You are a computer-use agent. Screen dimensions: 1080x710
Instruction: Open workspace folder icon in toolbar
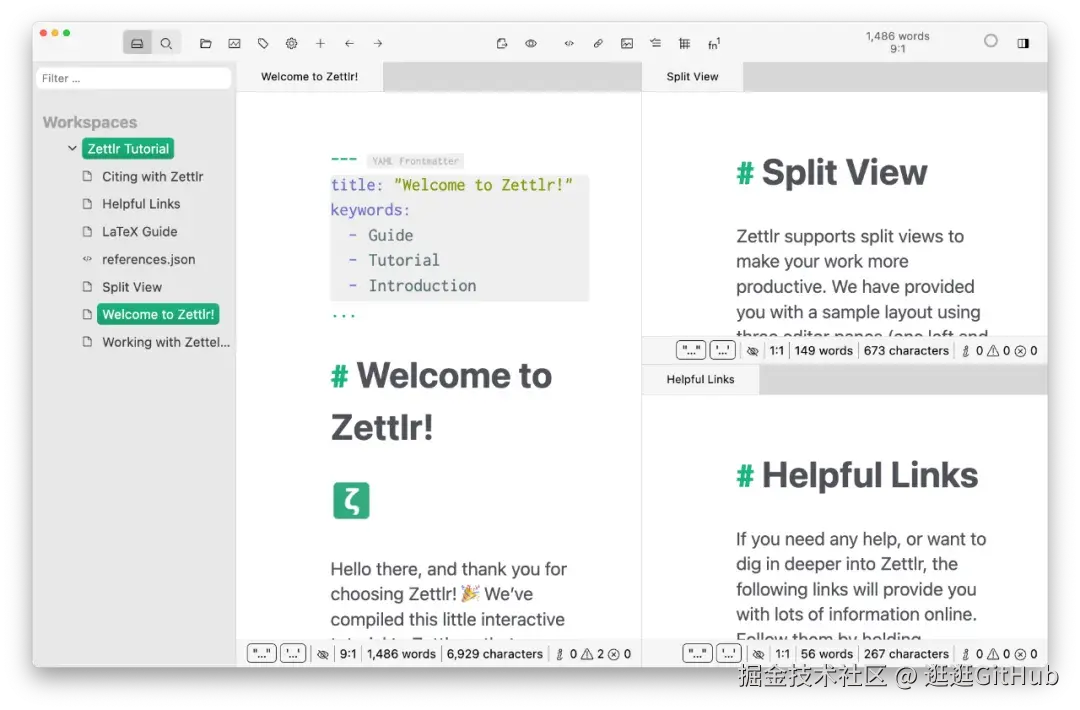(205, 43)
